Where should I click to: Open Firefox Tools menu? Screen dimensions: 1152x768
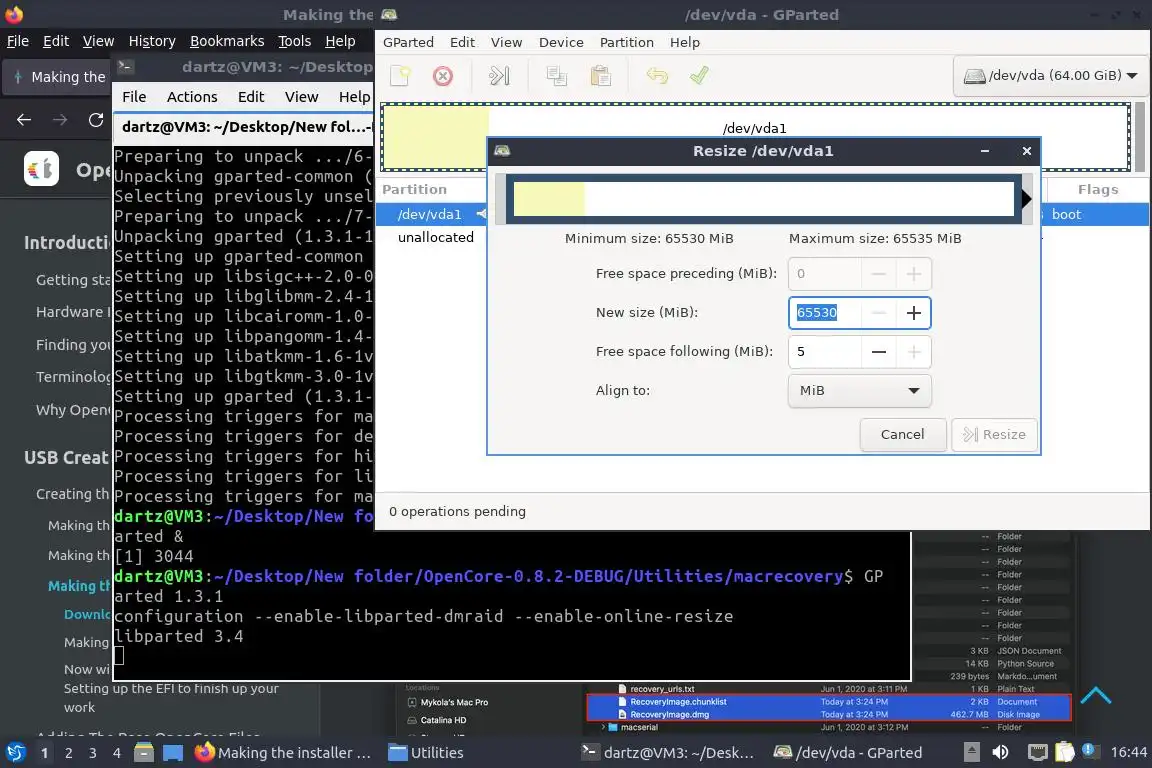pos(294,41)
